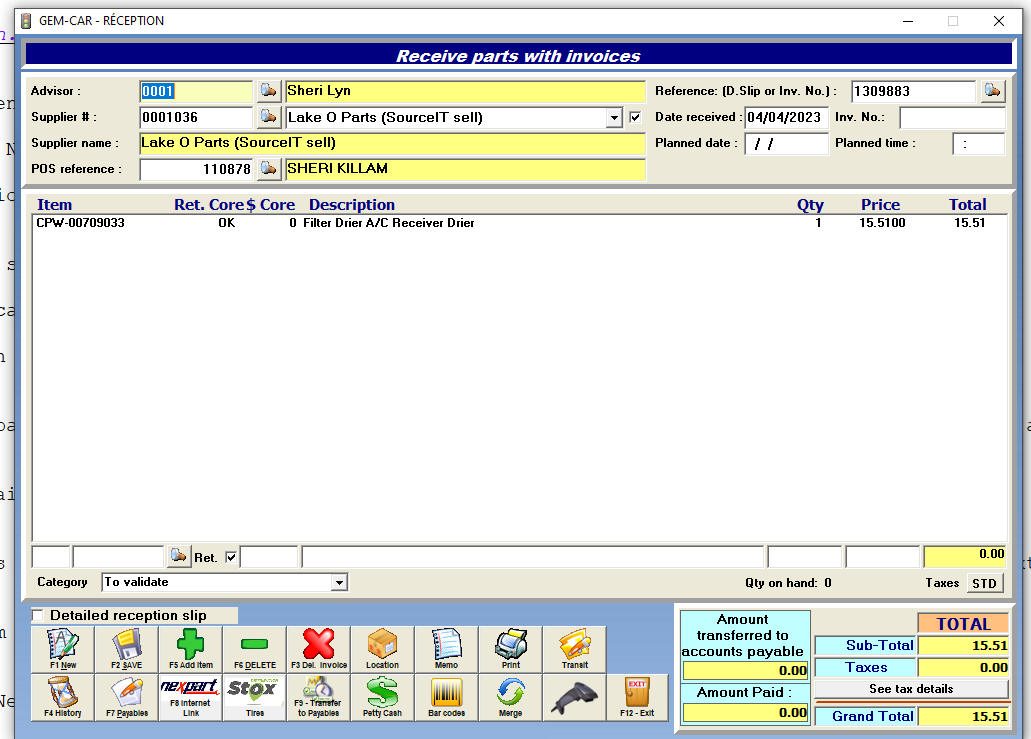
Task: Save the reception with F2 SAVE
Action: pos(126,649)
